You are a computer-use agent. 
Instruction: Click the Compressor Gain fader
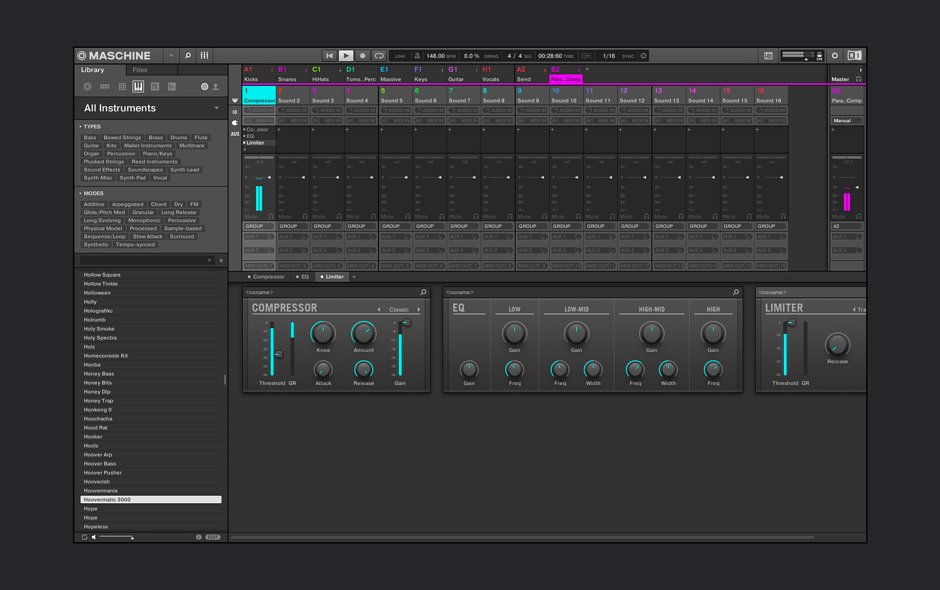[401, 349]
